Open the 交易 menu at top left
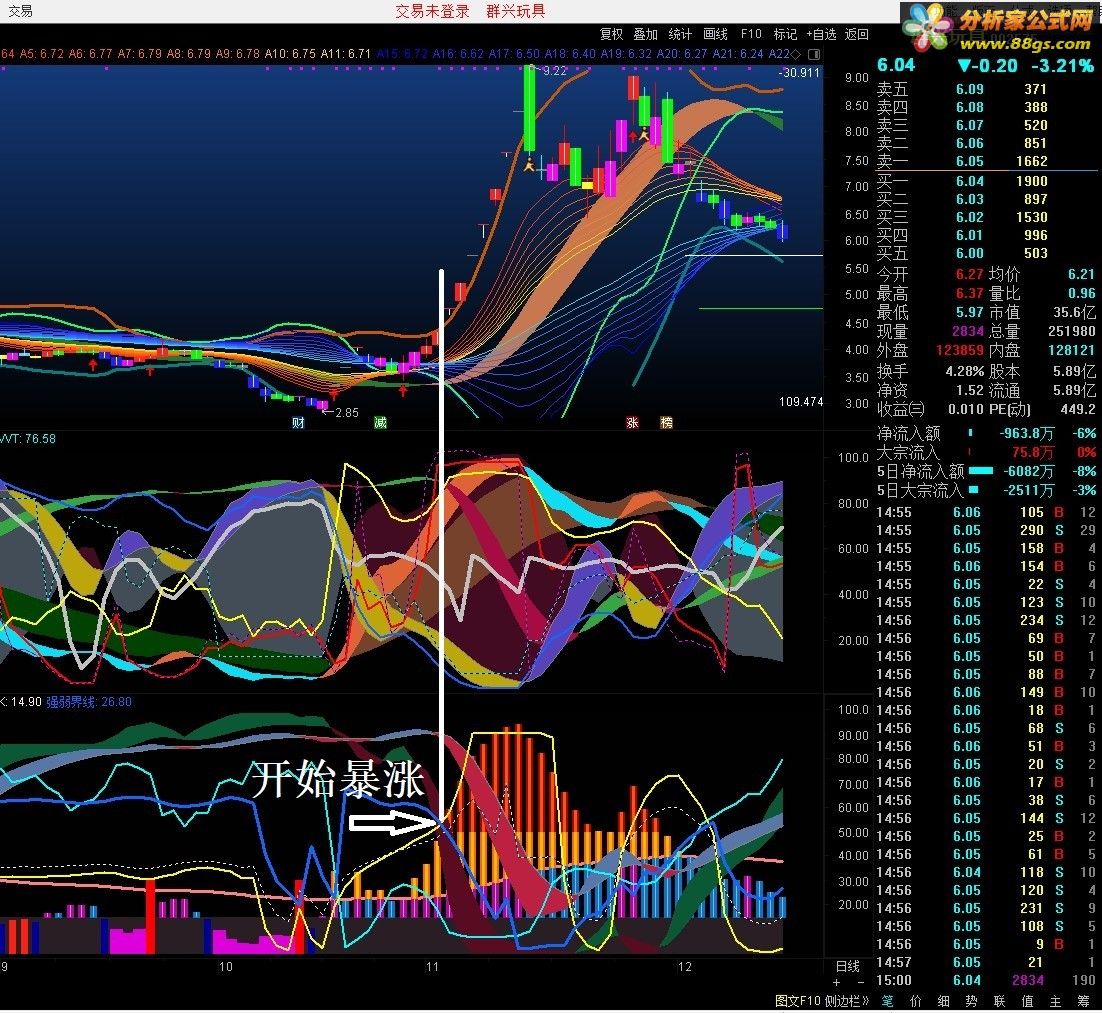This screenshot has height=1013, width=1102. tap(20, 11)
